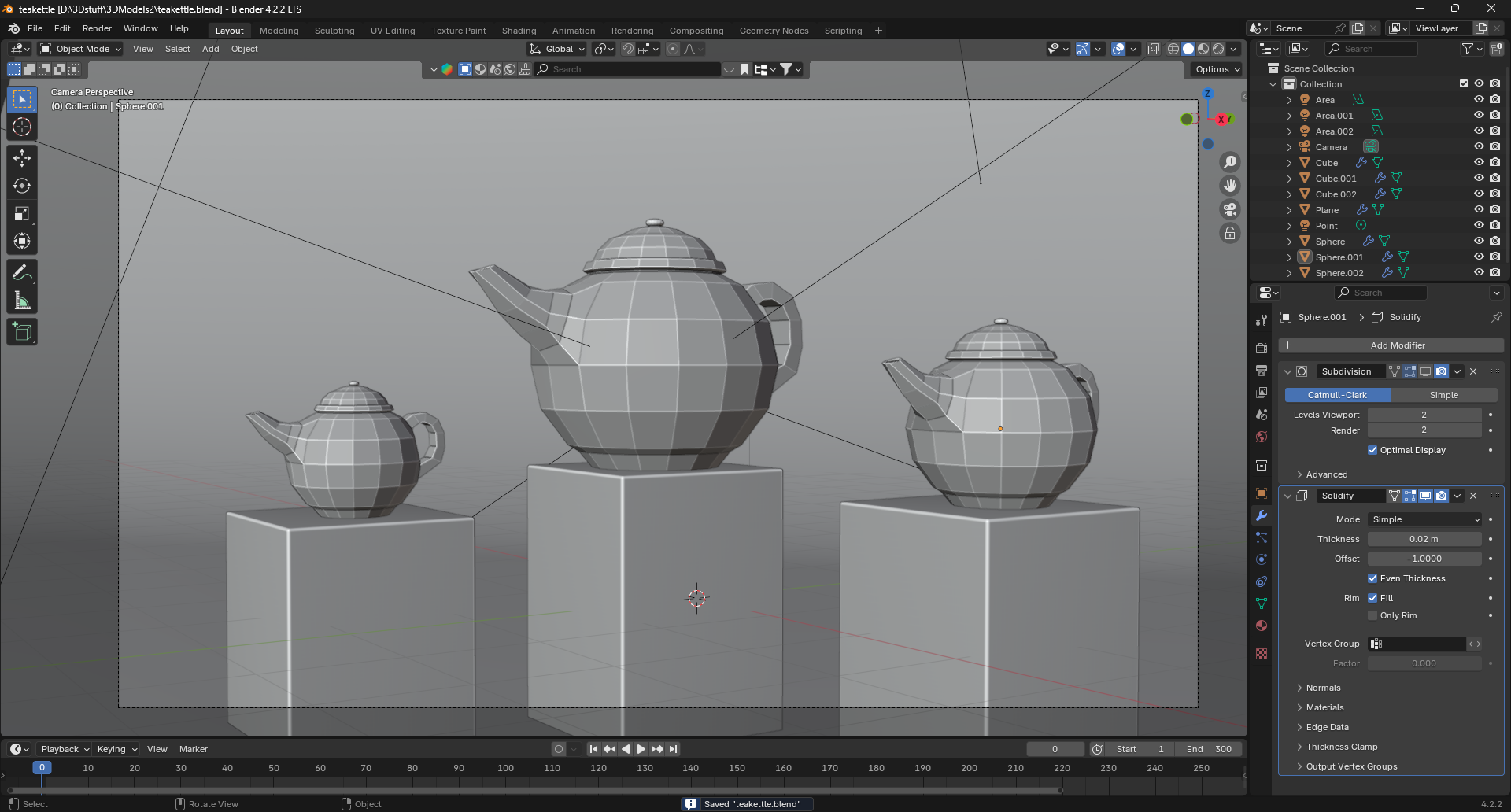This screenshot has height=812, width=1511.
Task: Select the Measure tool
Action: (22, 301)
